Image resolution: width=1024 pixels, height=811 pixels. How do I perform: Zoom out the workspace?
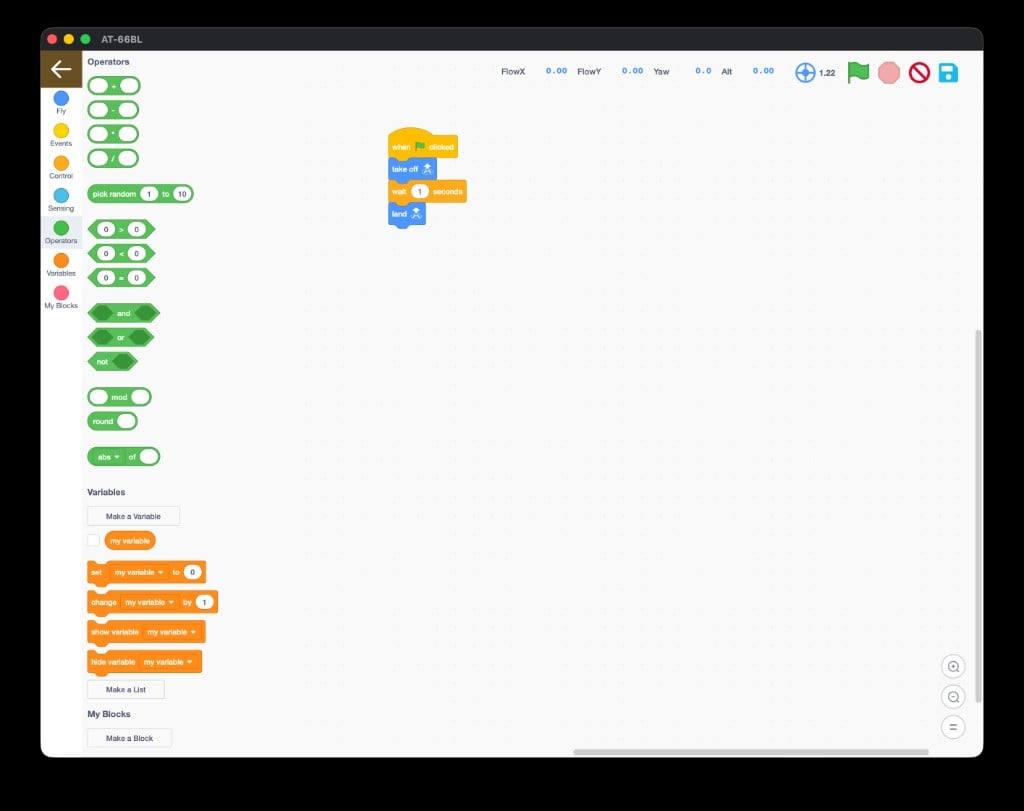tap(953, 697)
